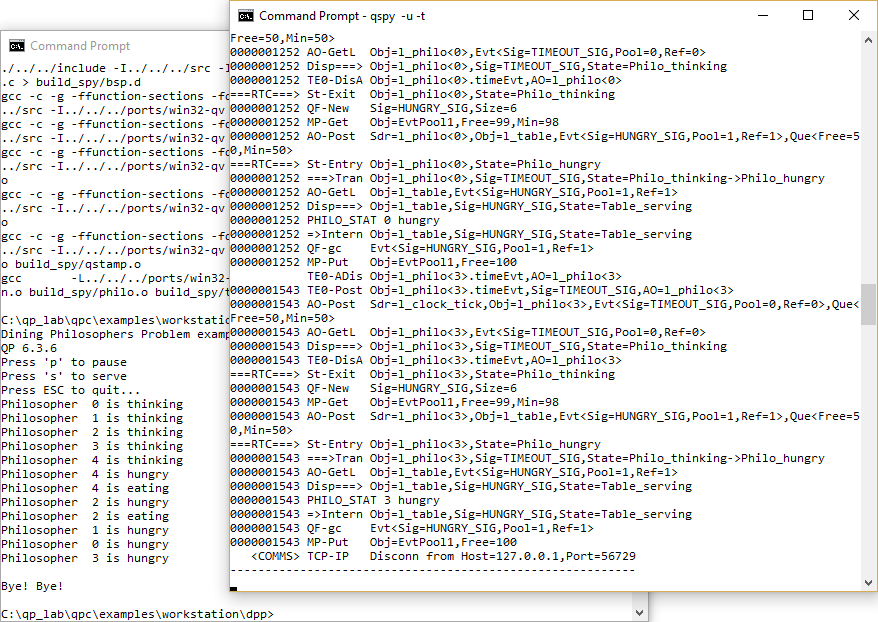Click the qspy scrollbar up arrow

click(x=868, y=40)
